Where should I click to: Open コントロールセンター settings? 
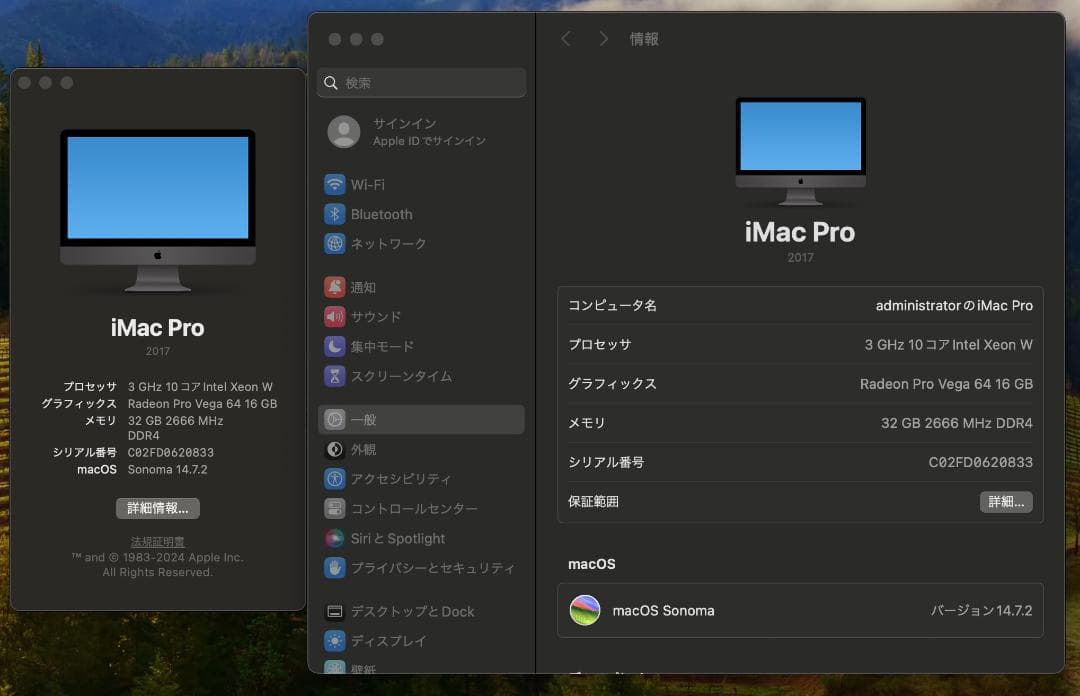(x=410, y=508)
